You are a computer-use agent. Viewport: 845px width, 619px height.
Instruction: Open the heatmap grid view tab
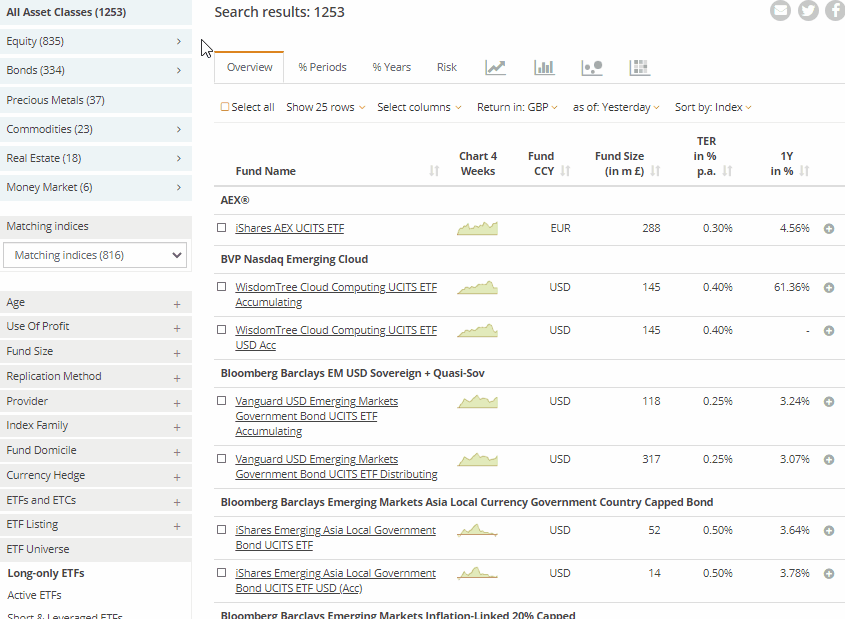[x=640, y=68]
